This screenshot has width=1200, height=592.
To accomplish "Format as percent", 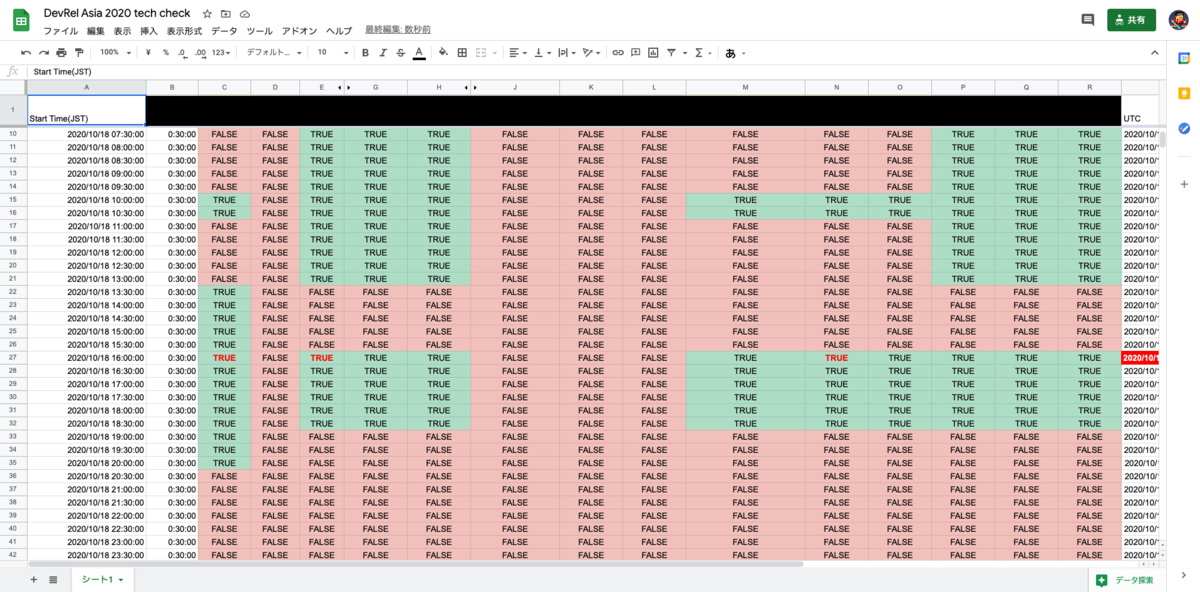I will click(165, 52).
